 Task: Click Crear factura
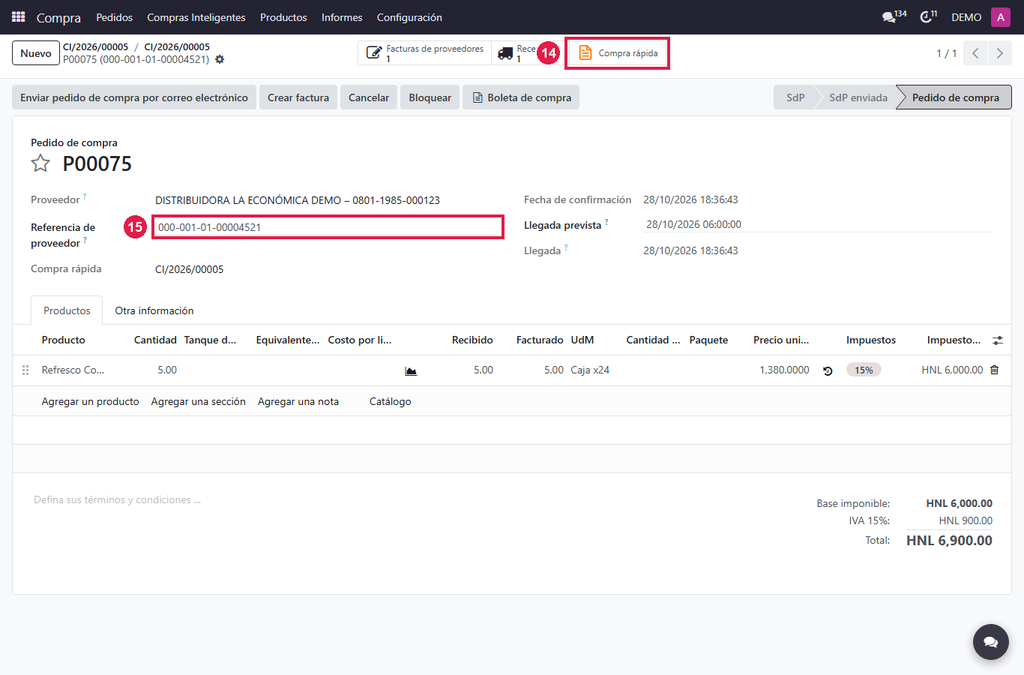coord(298,98)
